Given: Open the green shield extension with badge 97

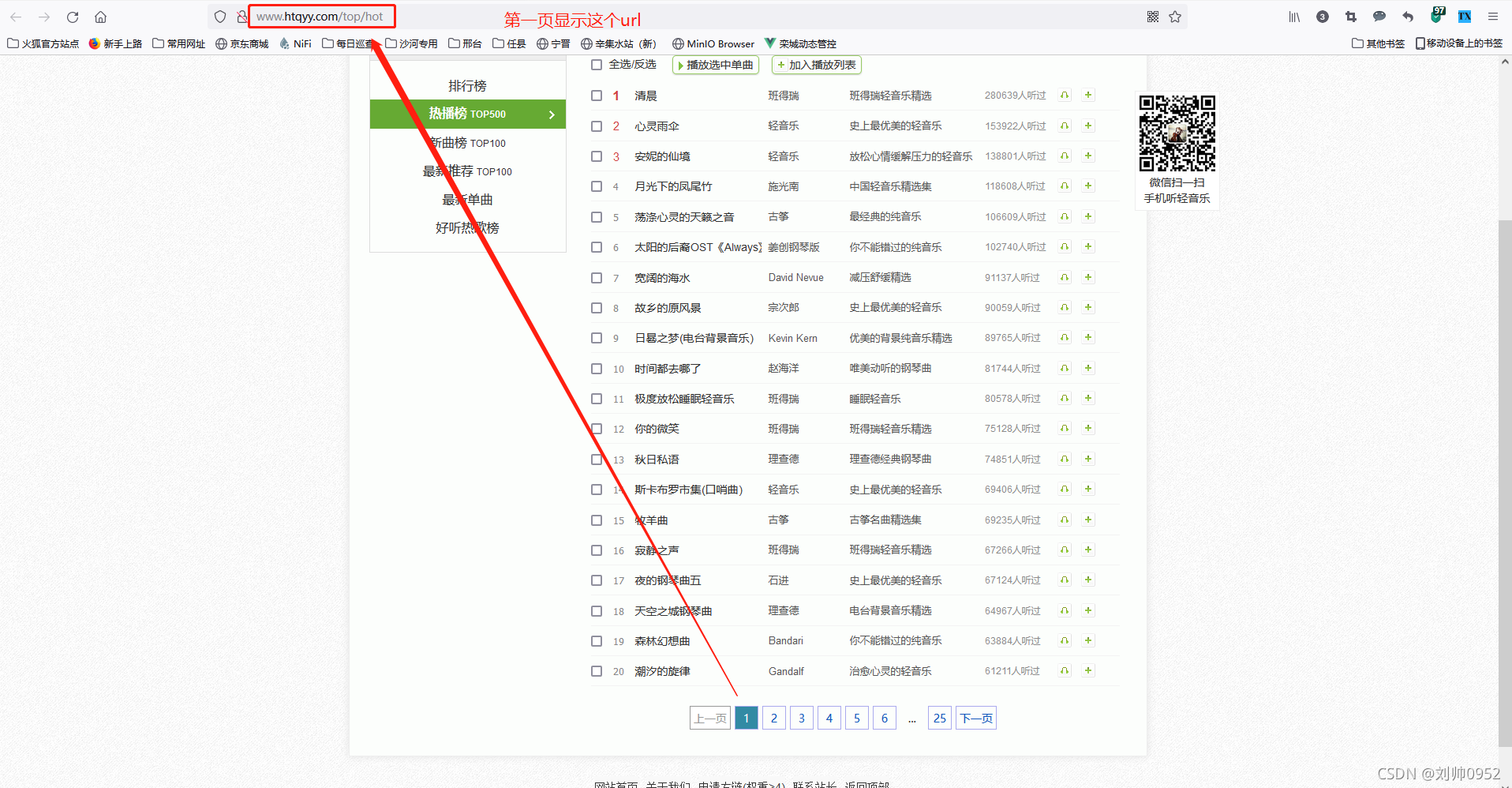Looking at the screenshot, I should (1437, 15).
